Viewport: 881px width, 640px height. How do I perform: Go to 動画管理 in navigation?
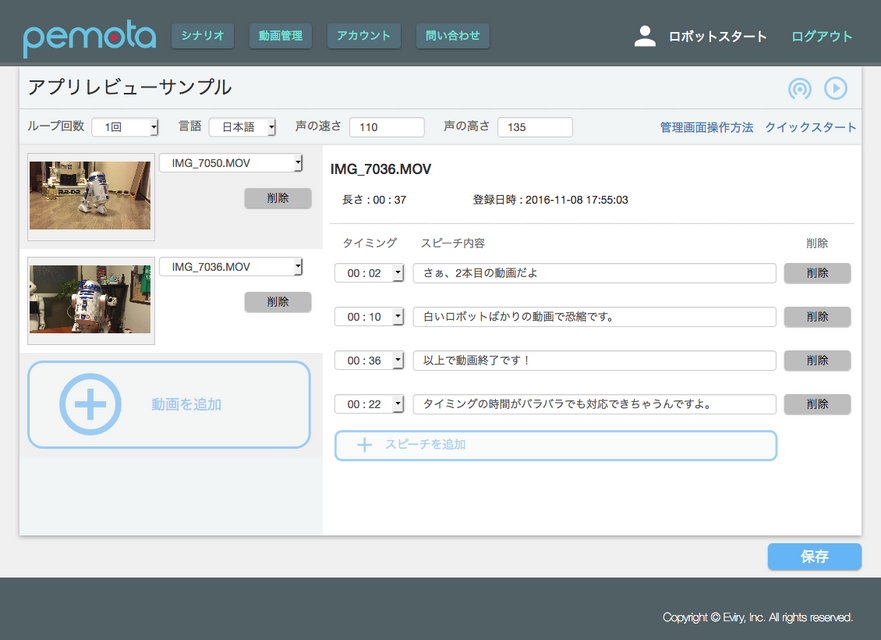(x=280, y=36)
